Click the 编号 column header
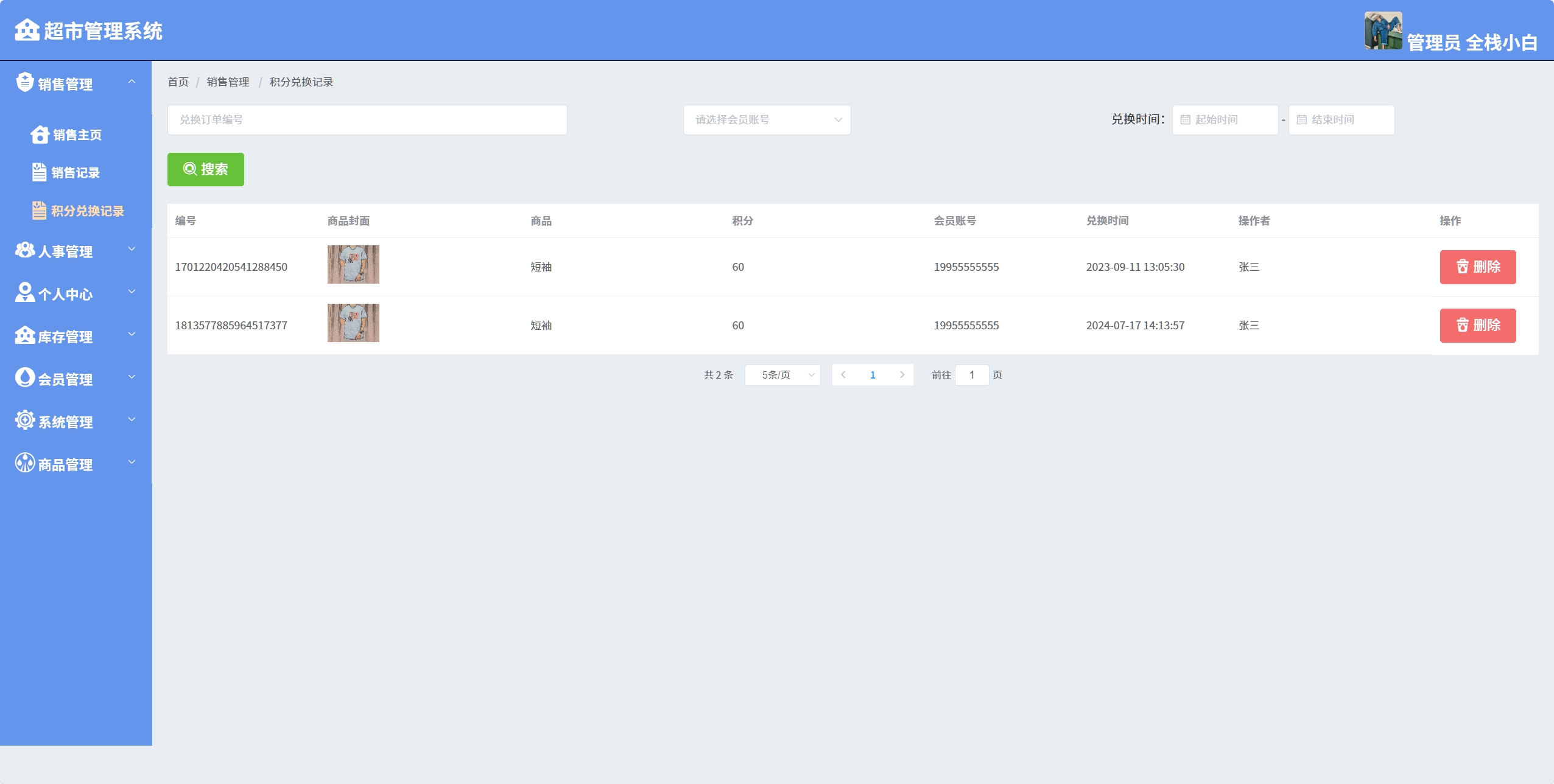Screen dimensions: 1554x784 click(186, 220)
